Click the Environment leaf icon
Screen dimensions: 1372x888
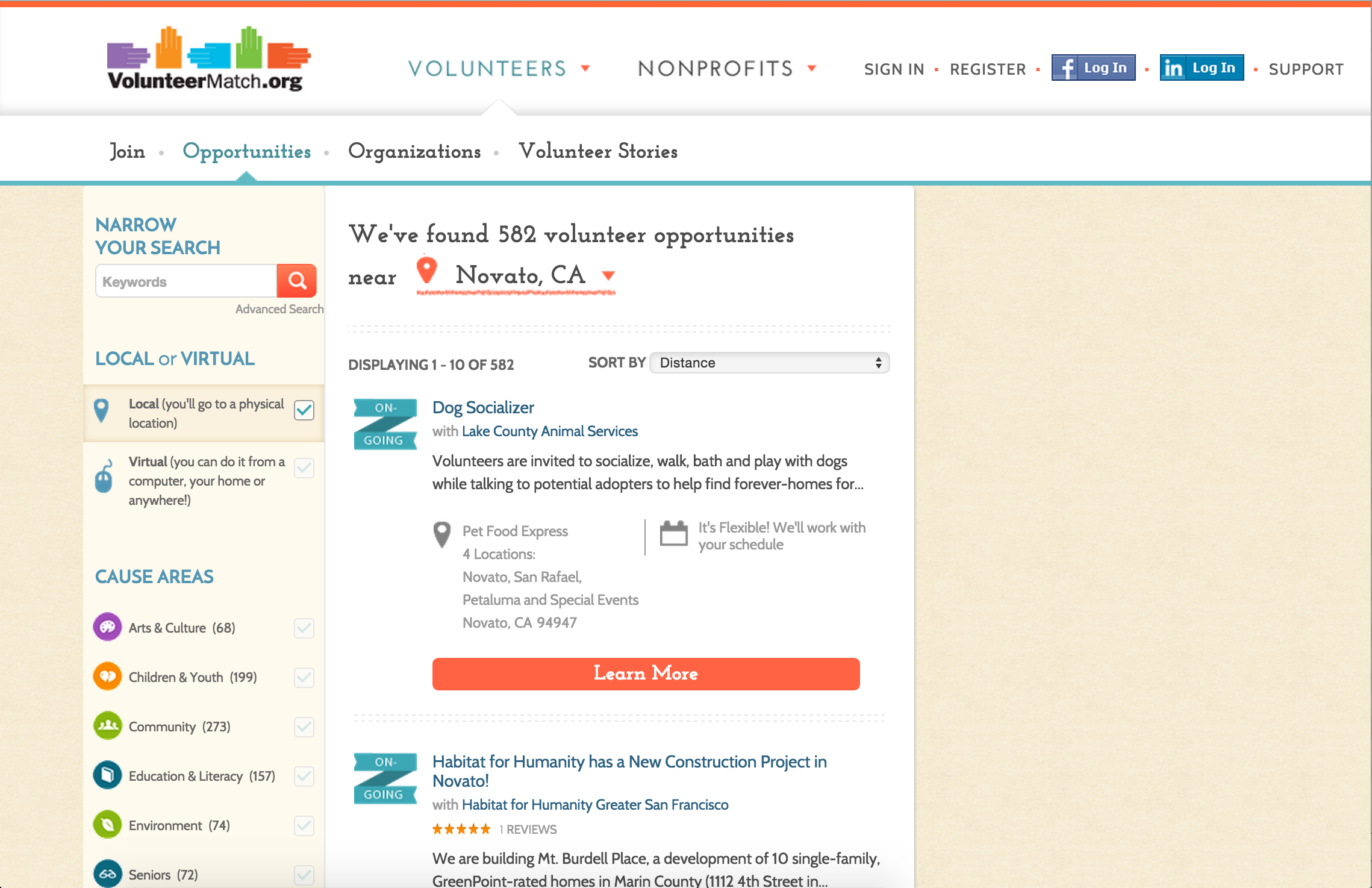pos(107,825)
